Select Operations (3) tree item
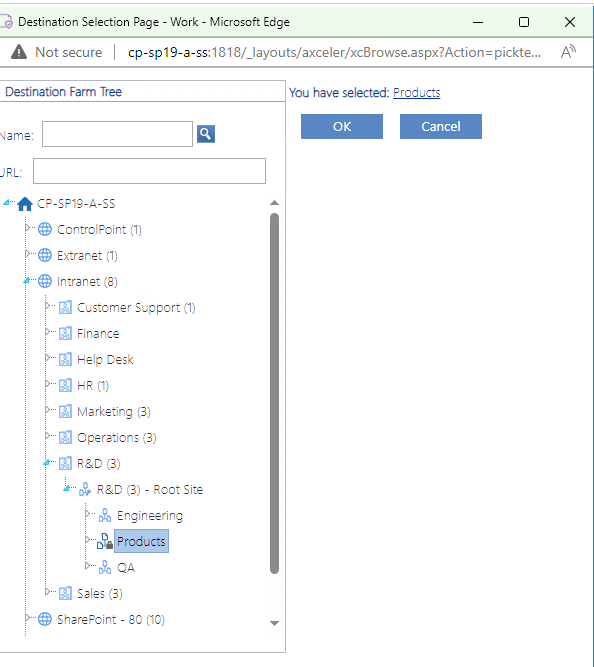Viewport: 594px width, 667px height. tap(117, 438)
